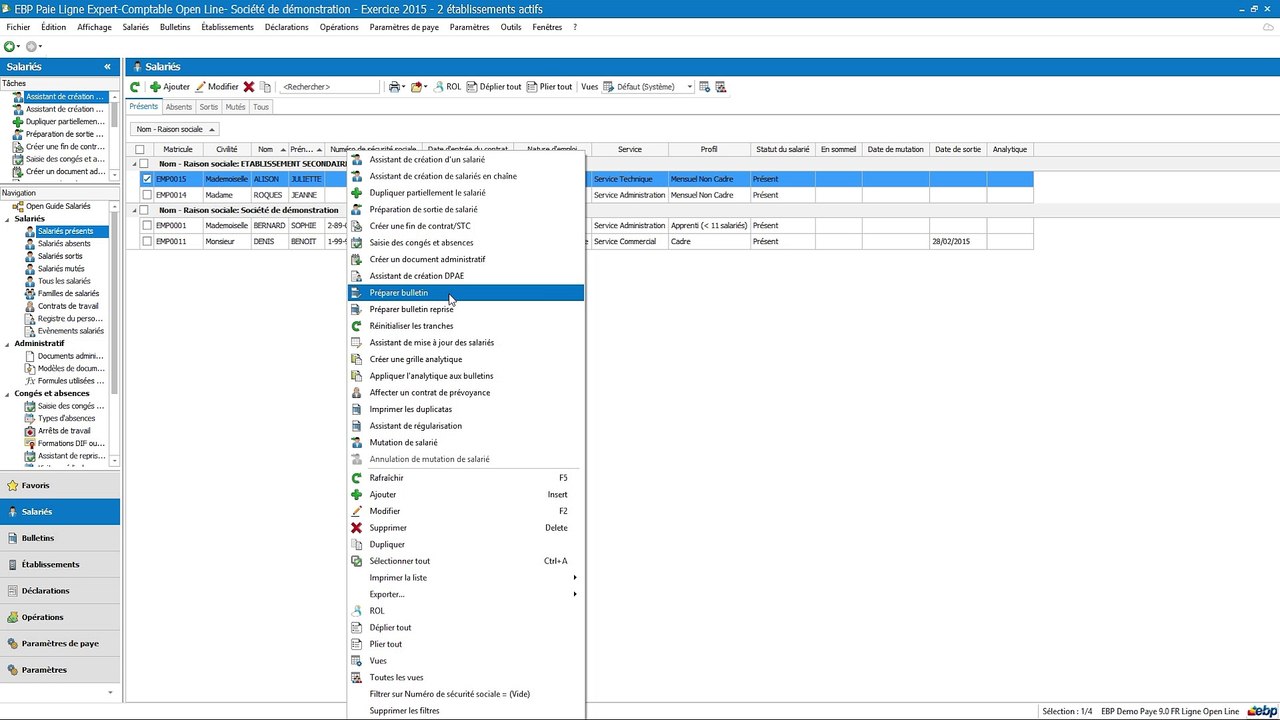The image size is (1280, 720).
Task: Open the Paramètres de paye menu in the menu bar
Action: click(404, 27)
